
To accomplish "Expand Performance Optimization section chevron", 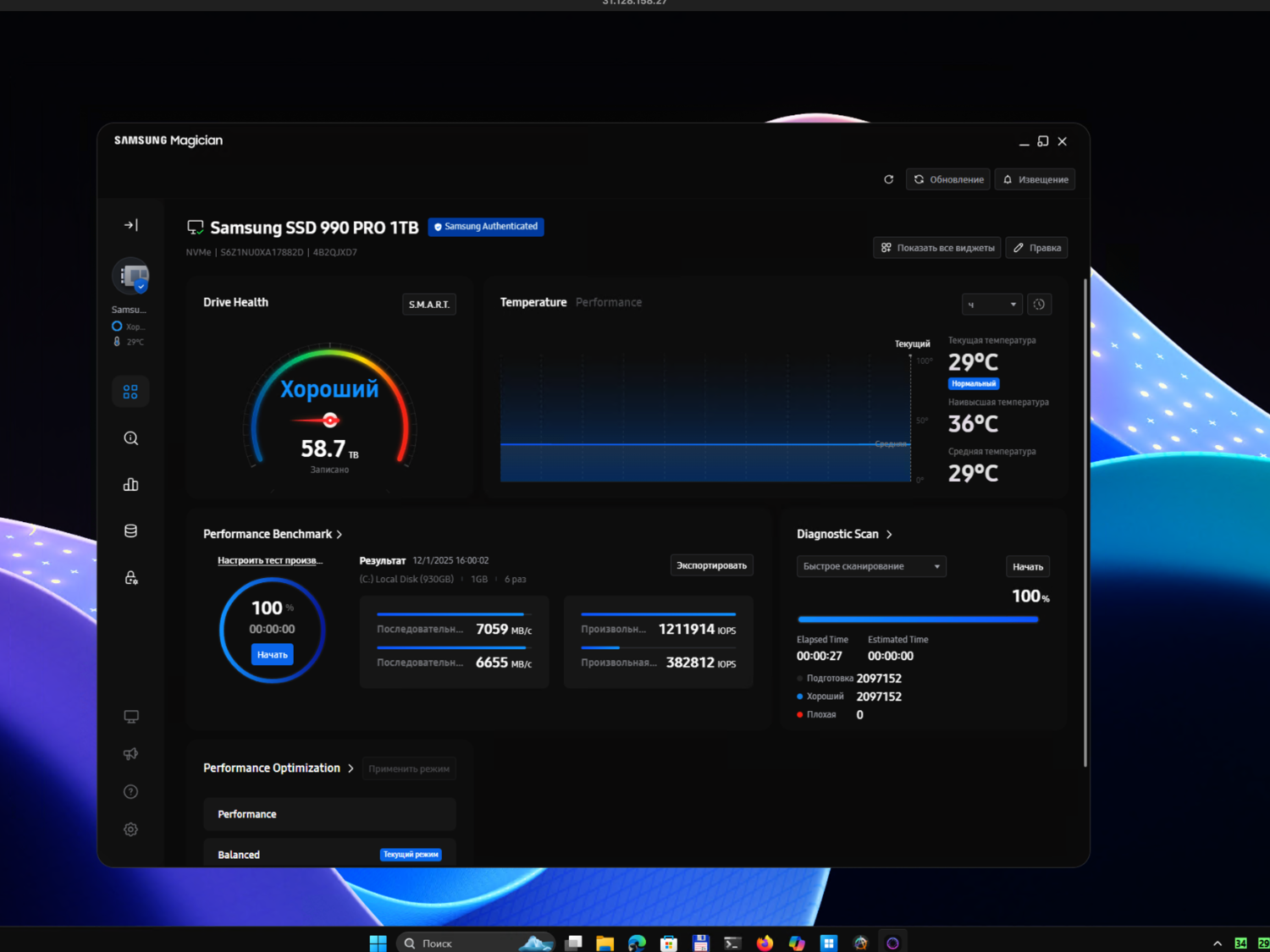I will pos(351,768).
